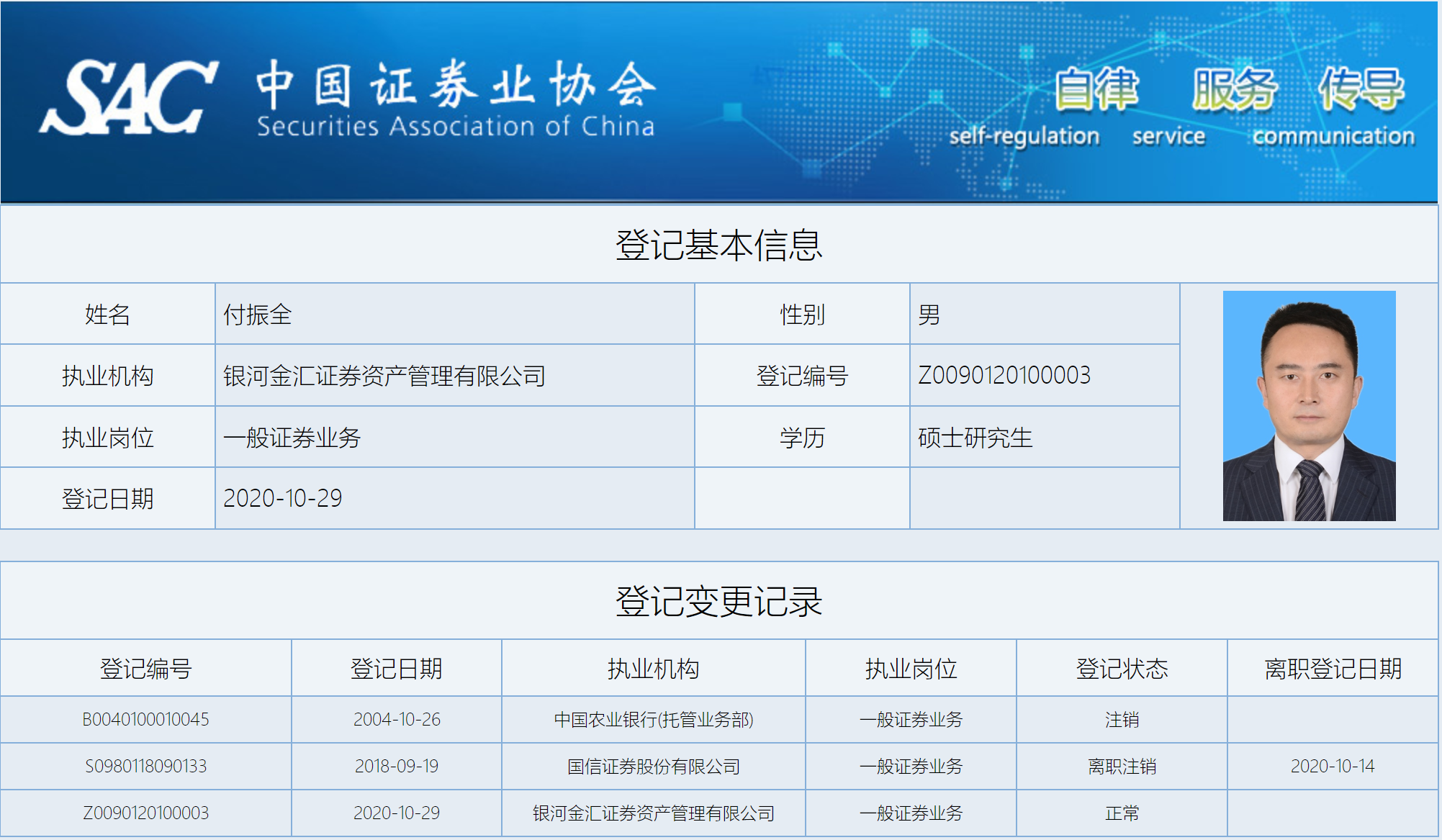1442x840 pixels.
Task: Select the 登记状态 column header
Action: tap(1121, 669)
